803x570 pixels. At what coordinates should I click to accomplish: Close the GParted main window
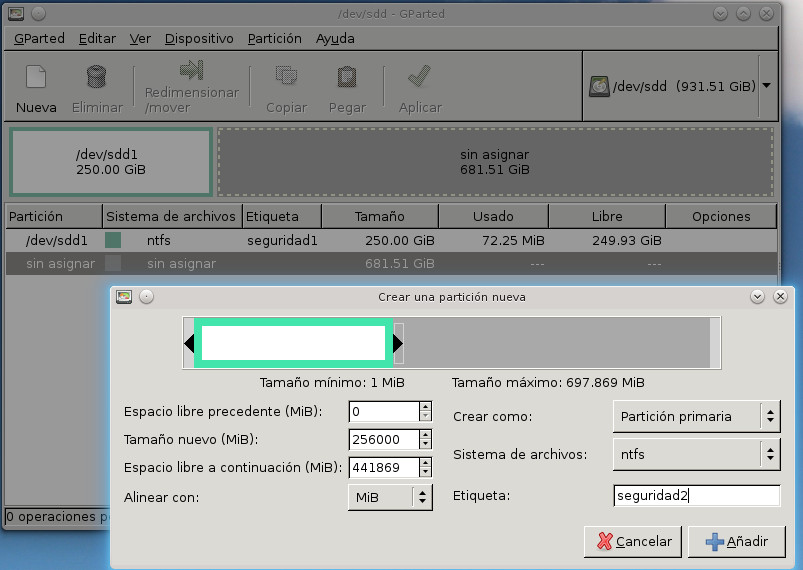point(766,14)
